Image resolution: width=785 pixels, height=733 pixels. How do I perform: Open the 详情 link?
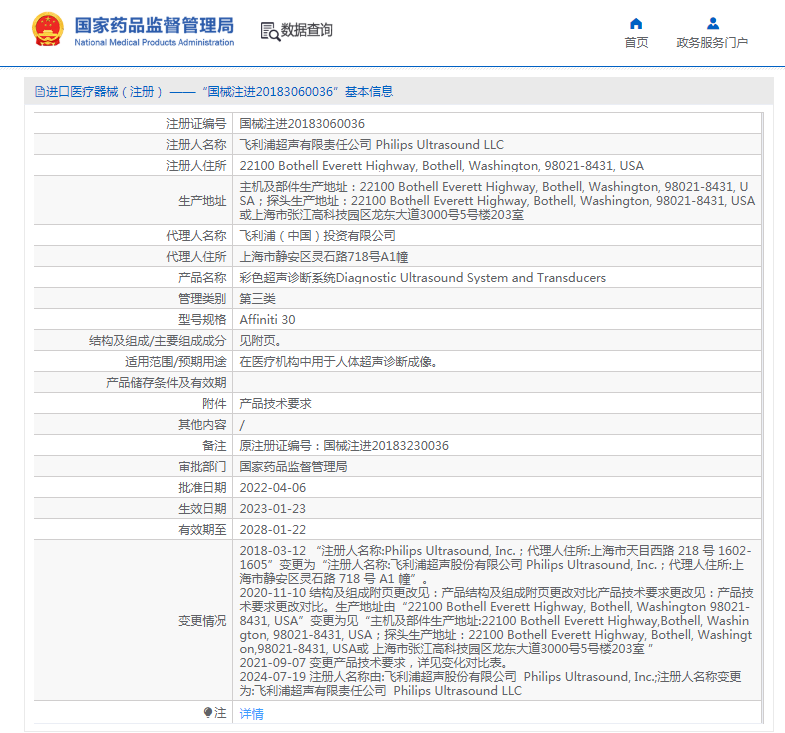tap(252, 713)
